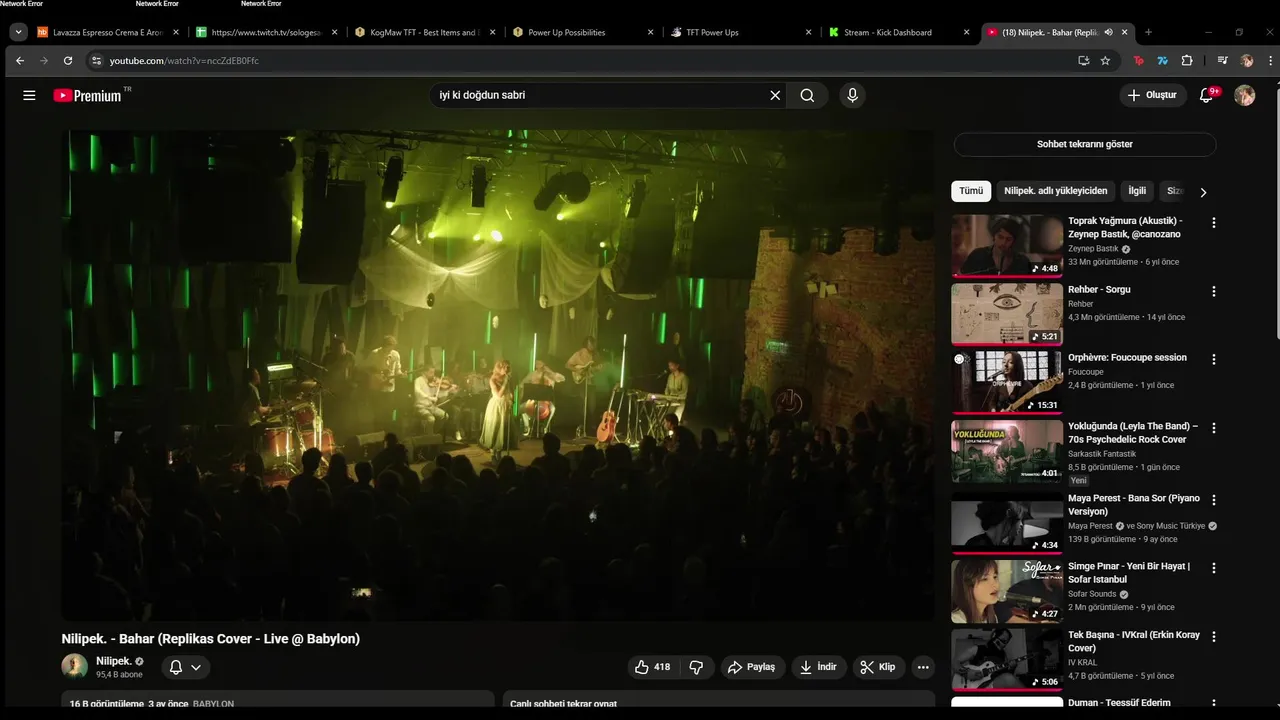Go back in browser history
This screenshot has width=1280, height=720.
pos(20,60)
